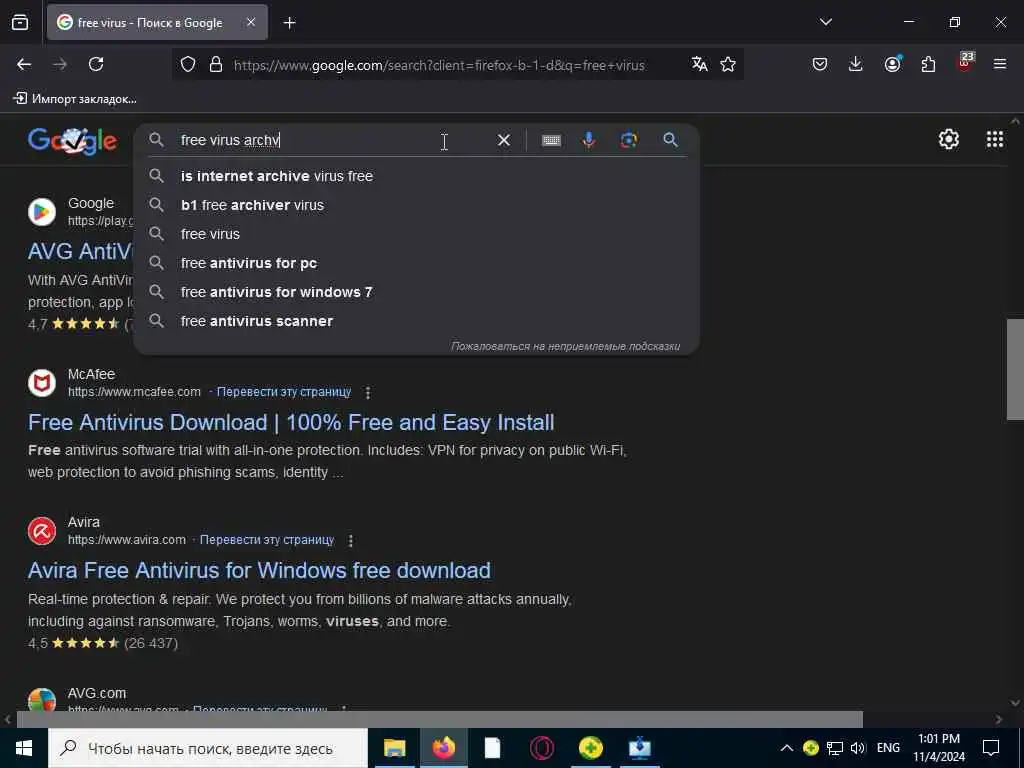Import bookmarks from toolbar link
Viewport: 1024px width, 768px height.
pyautogui.click(x=75, y=99)
